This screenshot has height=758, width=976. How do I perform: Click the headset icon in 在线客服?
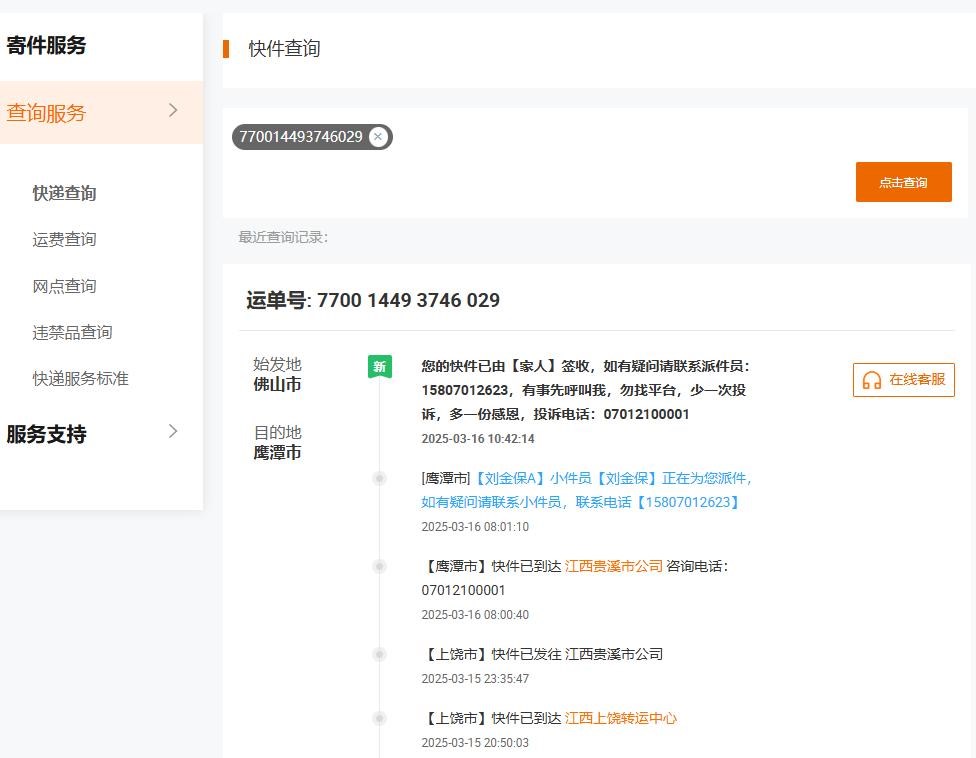pos(871,380)
